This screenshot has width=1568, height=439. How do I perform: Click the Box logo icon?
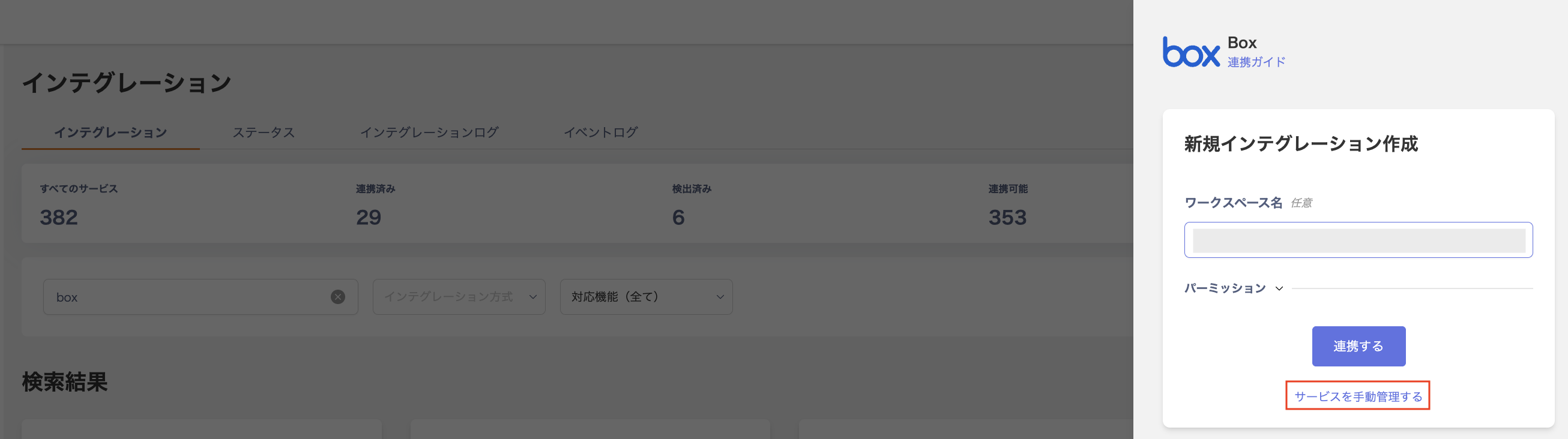[x=1190, y=52]
